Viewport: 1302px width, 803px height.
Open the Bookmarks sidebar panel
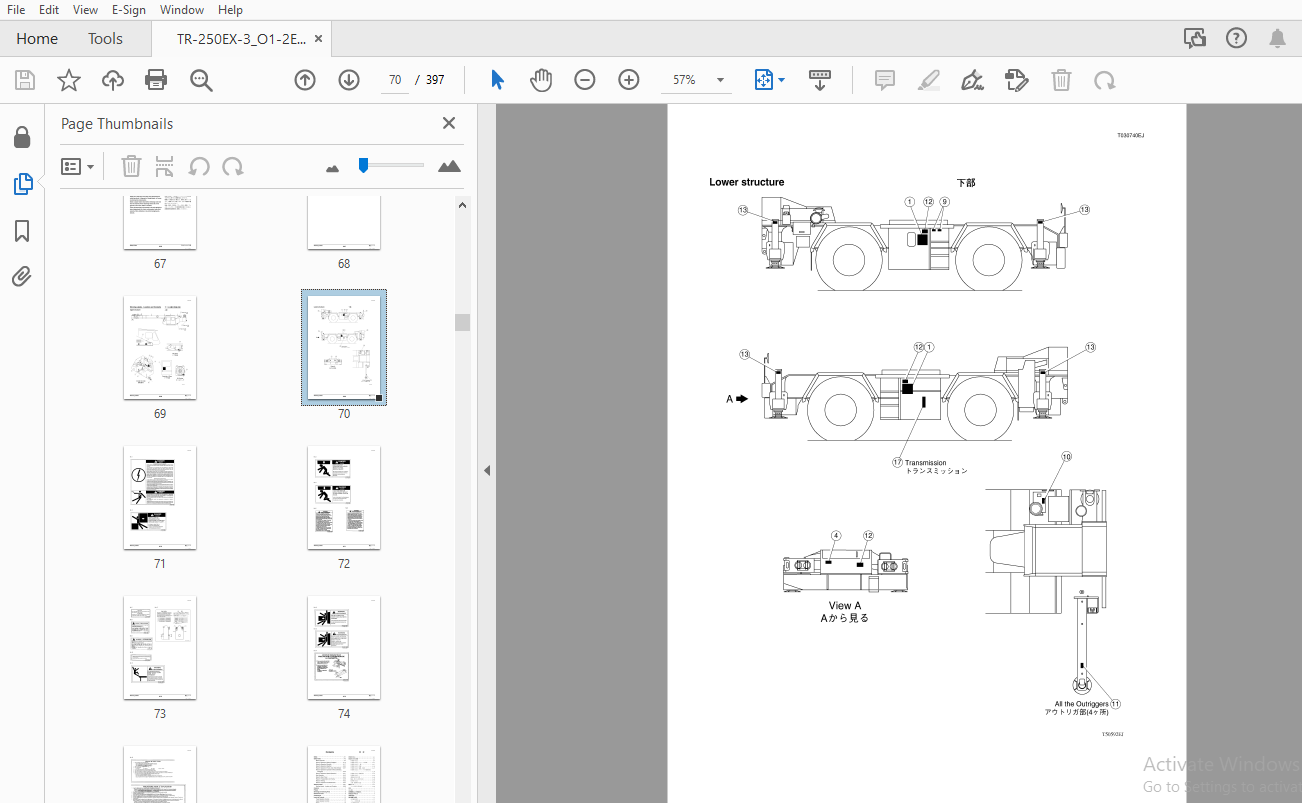[x=21, y=231]
